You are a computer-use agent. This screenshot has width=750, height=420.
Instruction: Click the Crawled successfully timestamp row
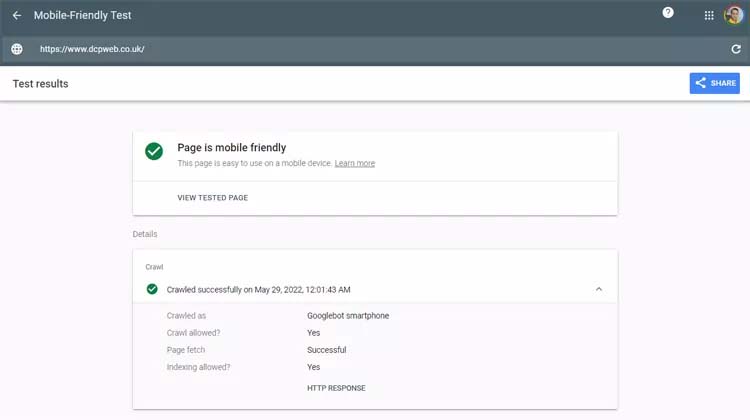[x=258, y=289]
